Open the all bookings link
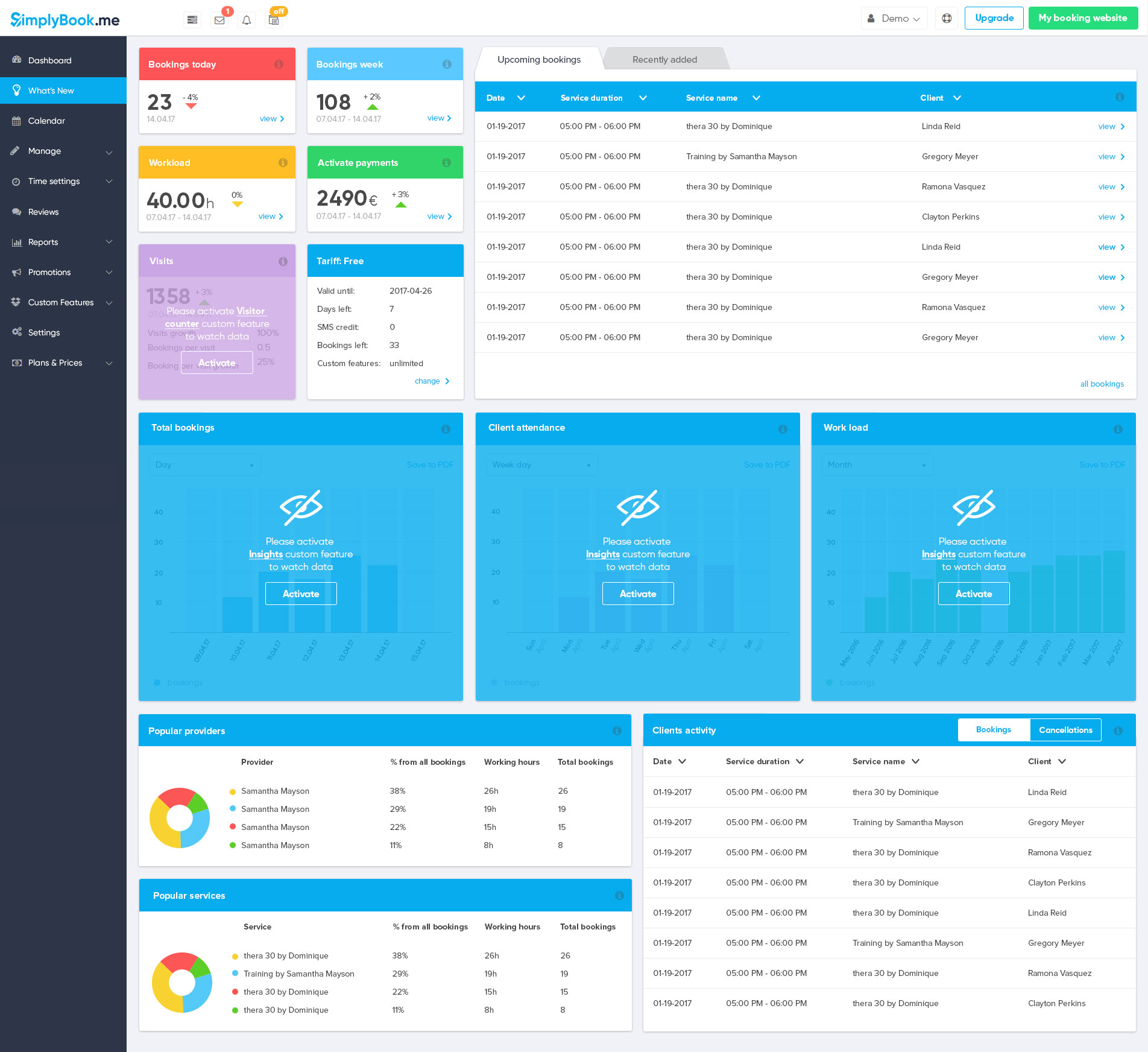Image resolution: width=1148 pixels, height=1052 pixels. point(1102,384)
